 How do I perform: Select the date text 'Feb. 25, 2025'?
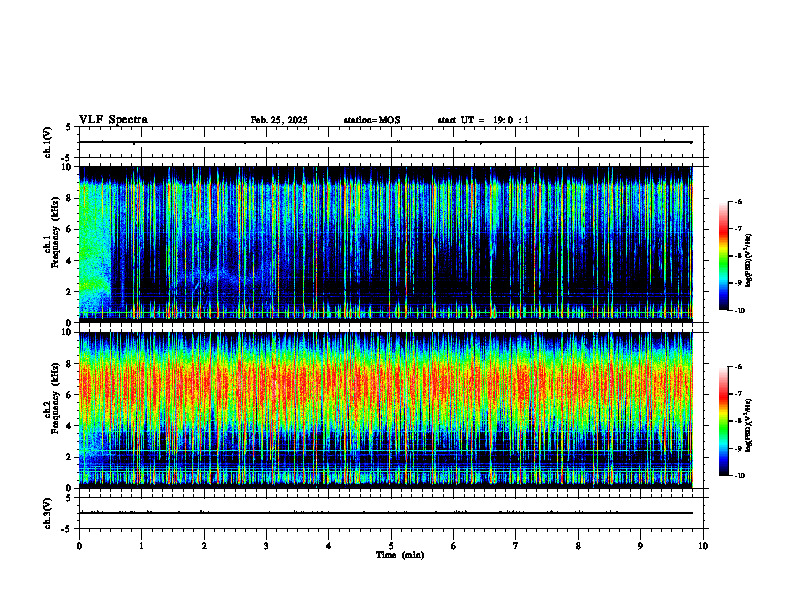(x=279, y=120)
